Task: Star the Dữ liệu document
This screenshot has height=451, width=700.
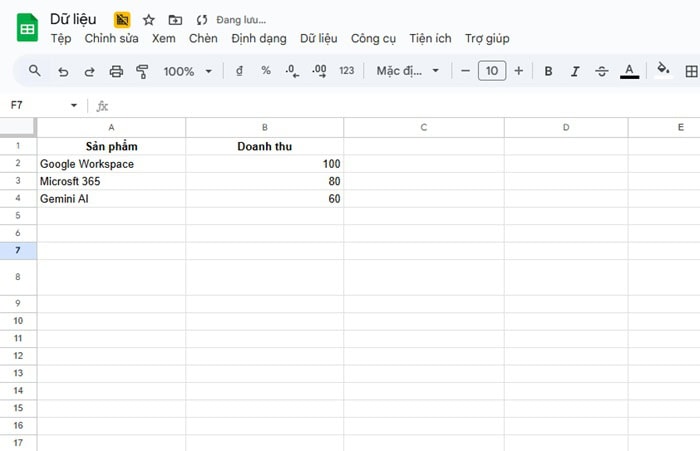Action: [149, 20]
